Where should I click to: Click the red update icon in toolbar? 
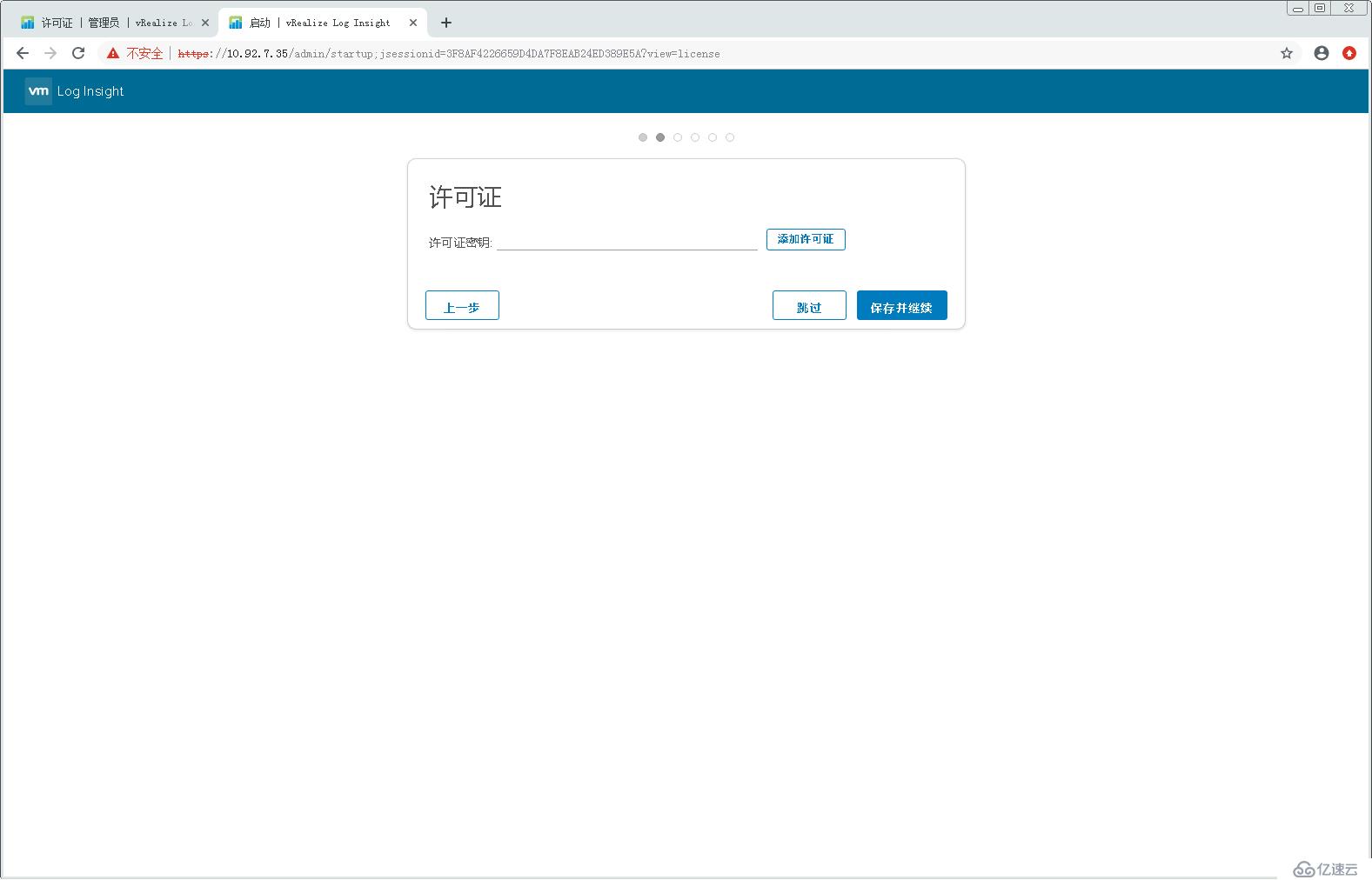(x=1349, y=53)
